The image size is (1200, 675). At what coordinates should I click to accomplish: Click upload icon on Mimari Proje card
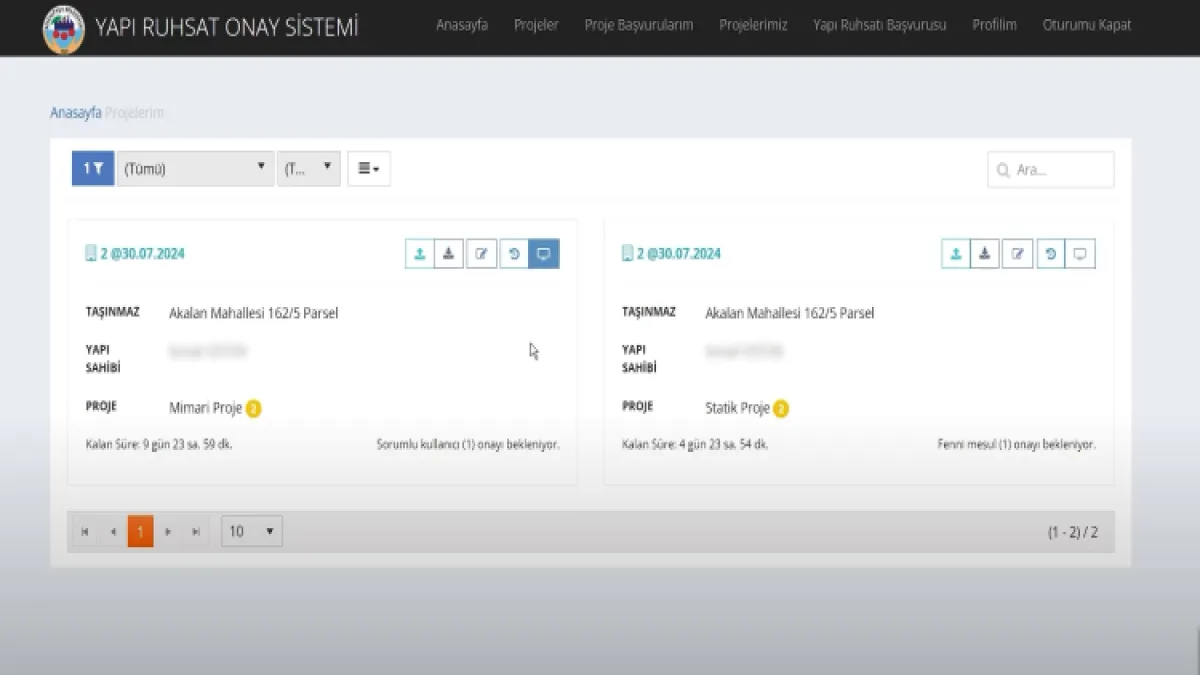coord(420,254)
